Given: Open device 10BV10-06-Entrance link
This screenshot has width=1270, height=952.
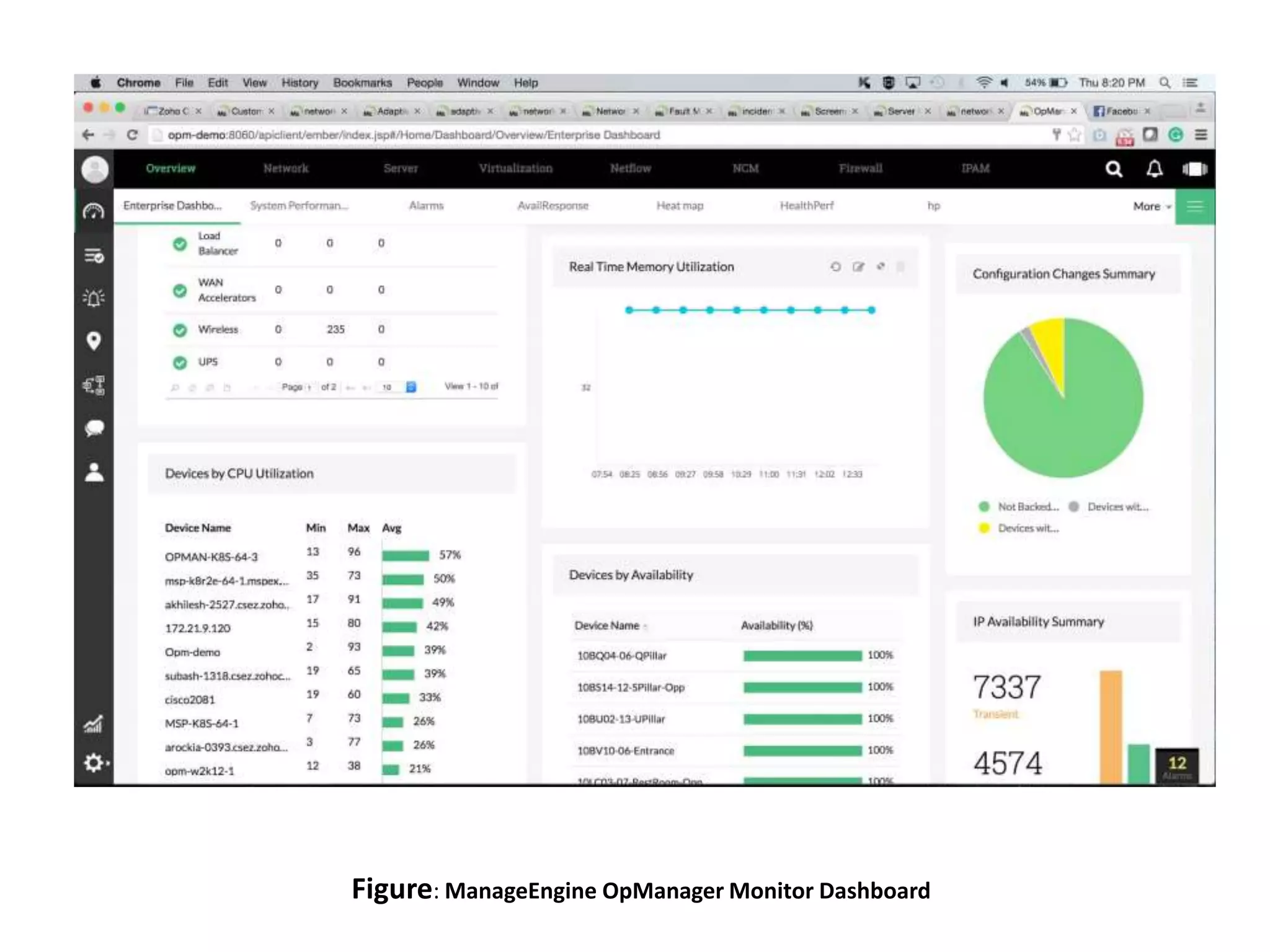Looking at the screenshot, I should coord(626,751).
